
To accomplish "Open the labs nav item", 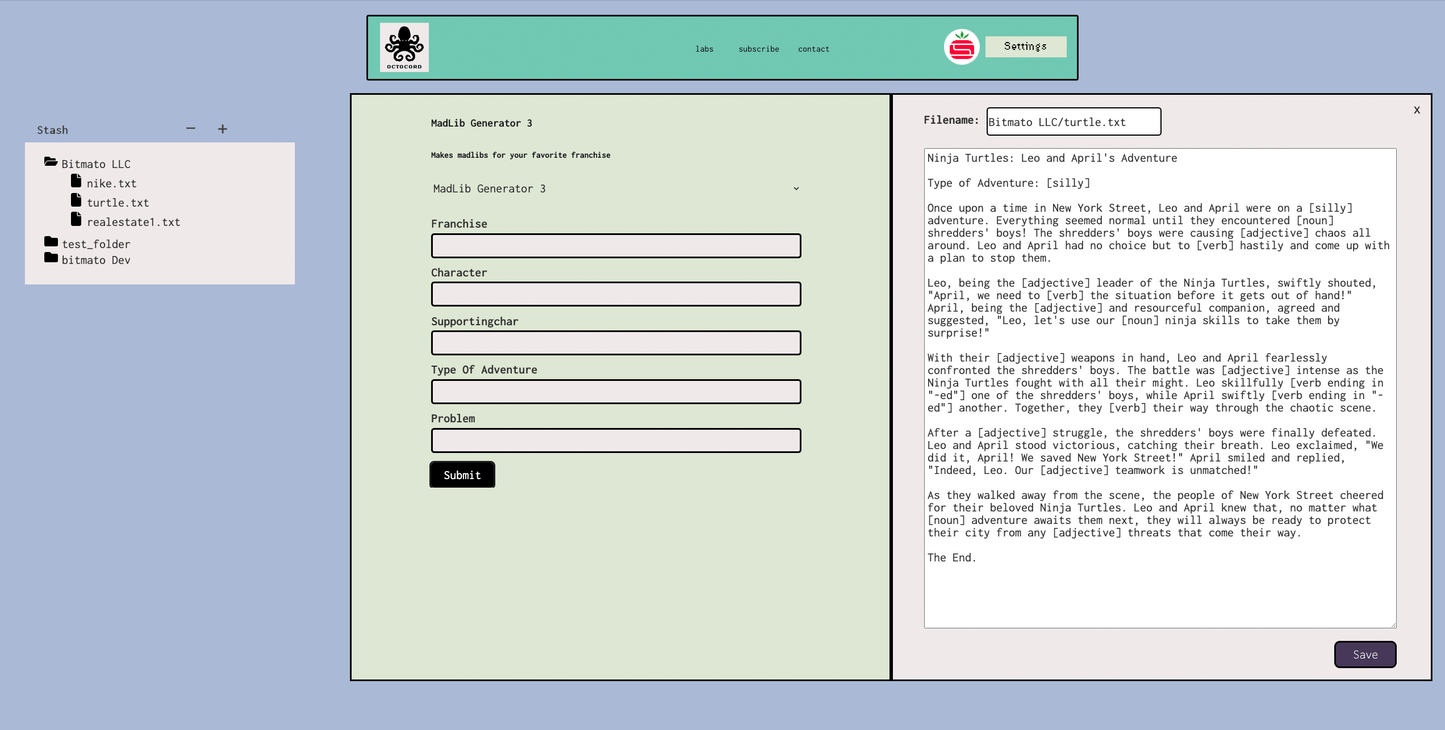I will pos(704,49).
